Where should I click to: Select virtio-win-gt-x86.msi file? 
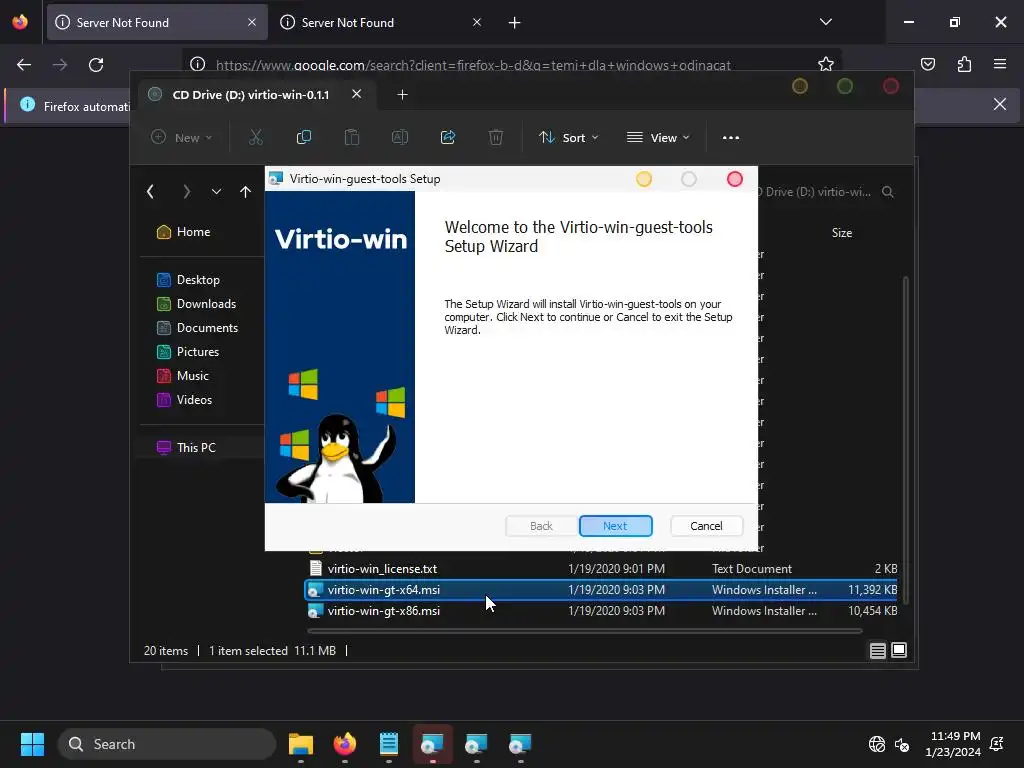coord(601,611)
